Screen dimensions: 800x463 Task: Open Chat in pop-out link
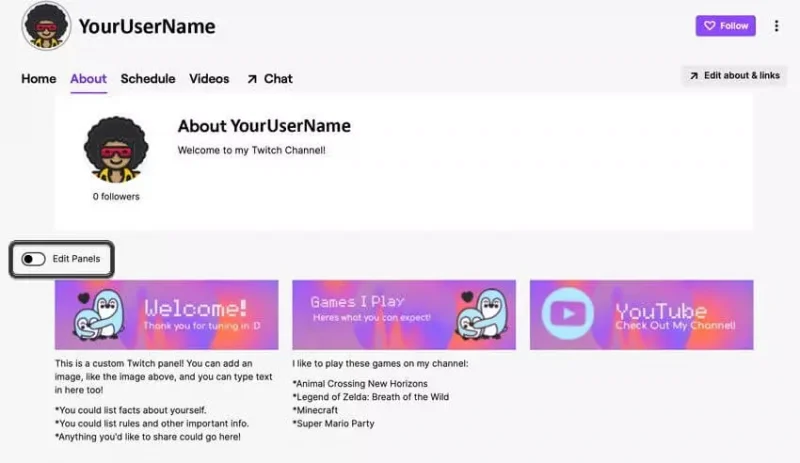coord(270,79)
